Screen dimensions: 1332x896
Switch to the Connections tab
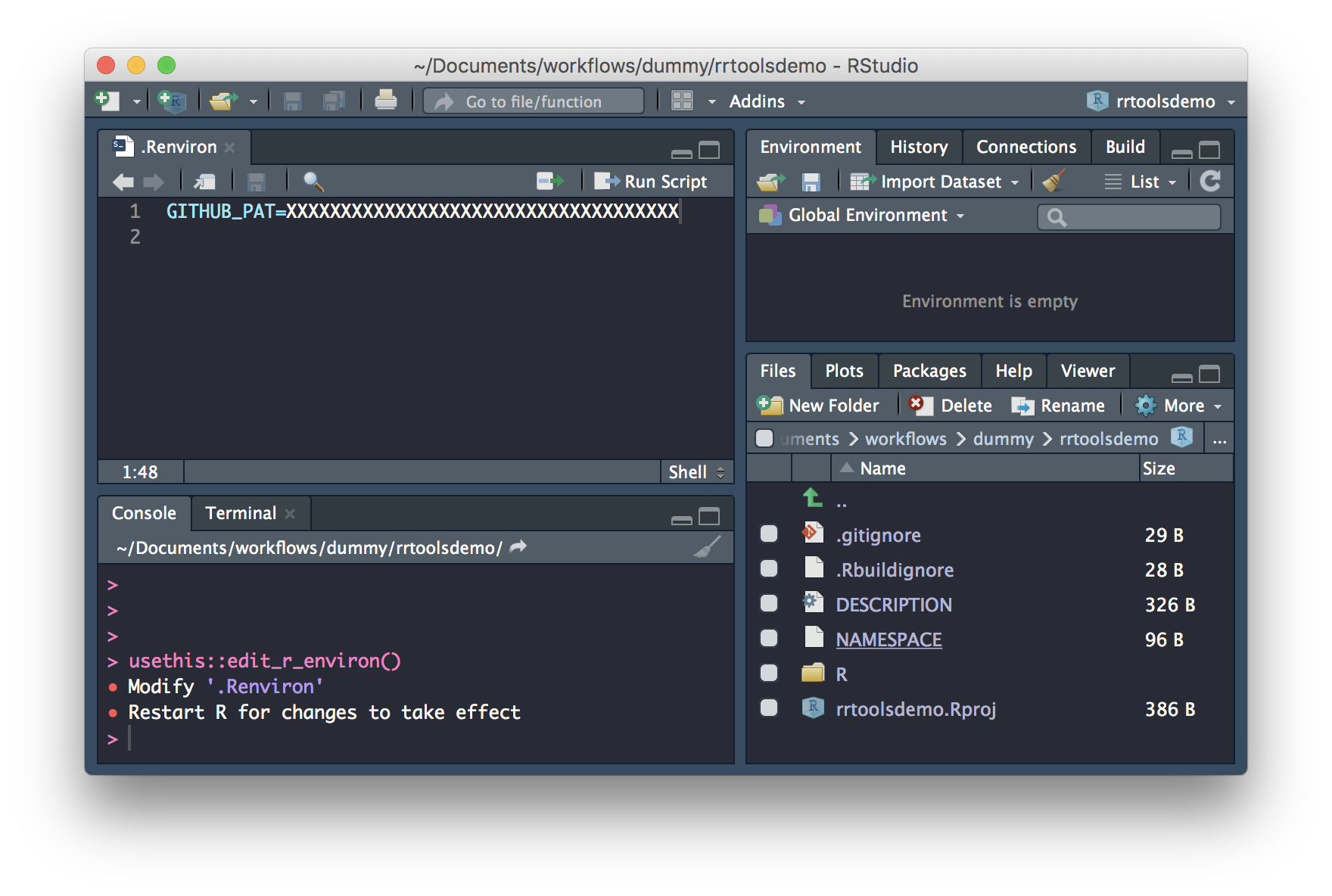coord(1026,147)
